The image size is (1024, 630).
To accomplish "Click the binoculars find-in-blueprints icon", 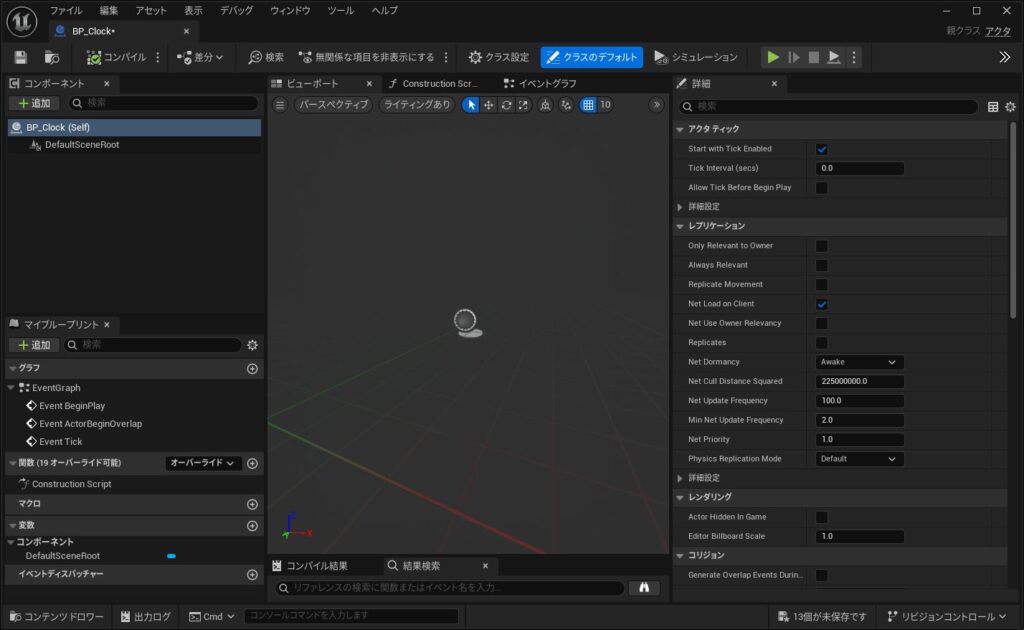I will (644, 588).
